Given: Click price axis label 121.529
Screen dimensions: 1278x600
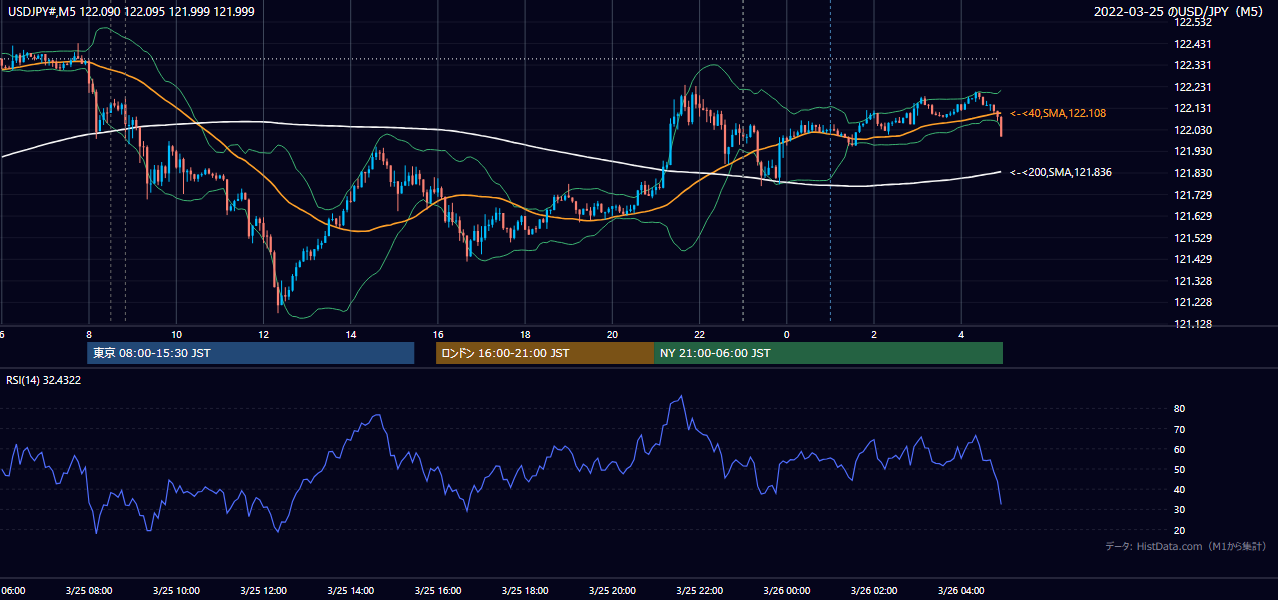Looking at the screenshot, I should point(1192,238).
